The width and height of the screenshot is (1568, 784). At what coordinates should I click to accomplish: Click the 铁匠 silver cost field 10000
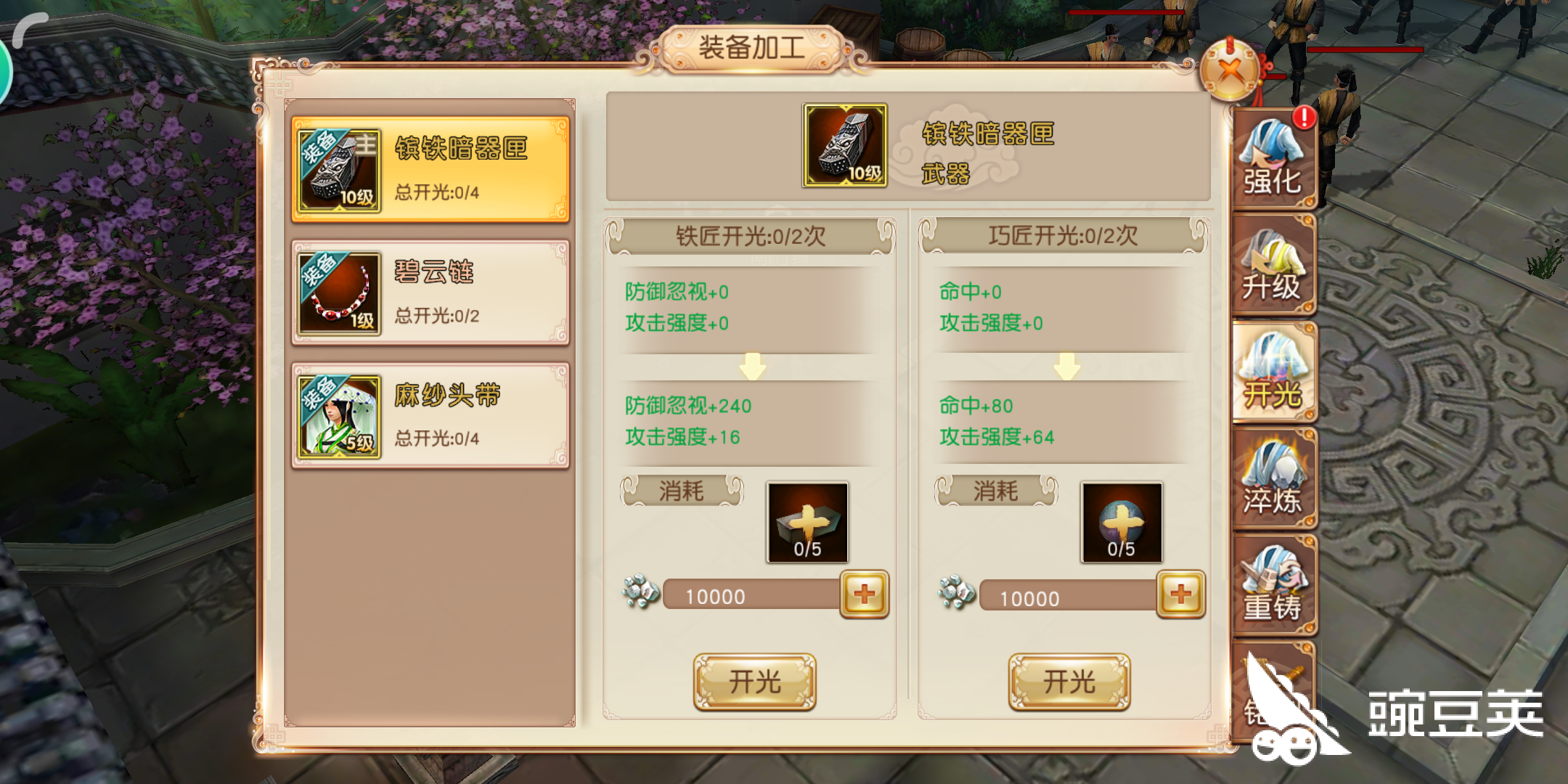pyautogui.click(x=752, y=595)
